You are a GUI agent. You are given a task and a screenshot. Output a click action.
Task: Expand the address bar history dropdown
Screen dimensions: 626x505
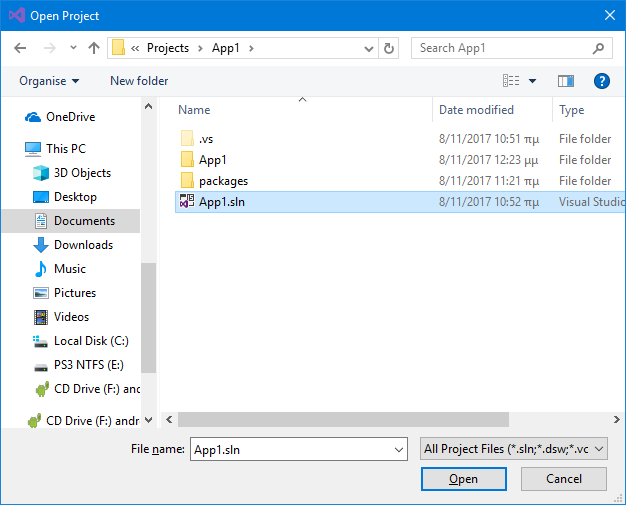tap(369, 49)
